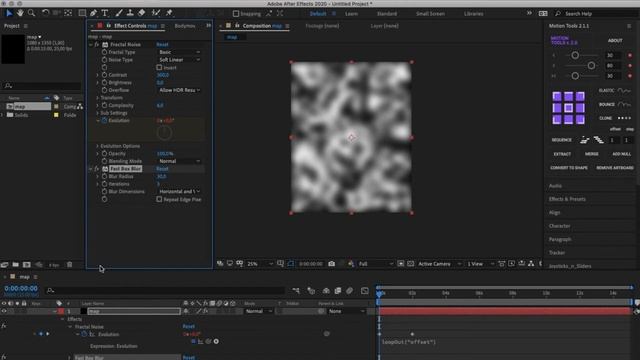Select the Rectangle shape tool
The height and width of the screenshot is (360, 640).
82,13
